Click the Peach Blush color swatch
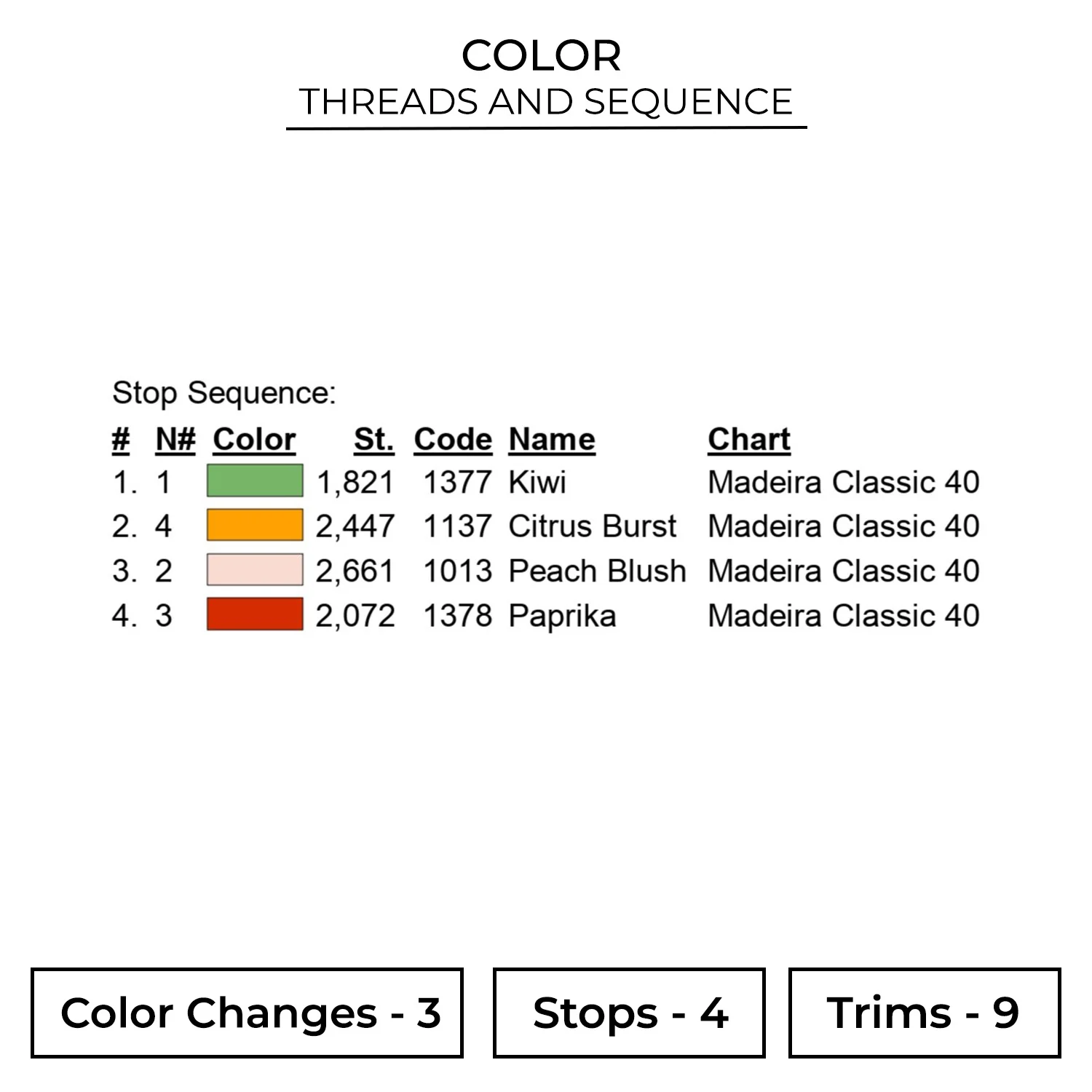1092x1092 pixels. click(255, 569)
